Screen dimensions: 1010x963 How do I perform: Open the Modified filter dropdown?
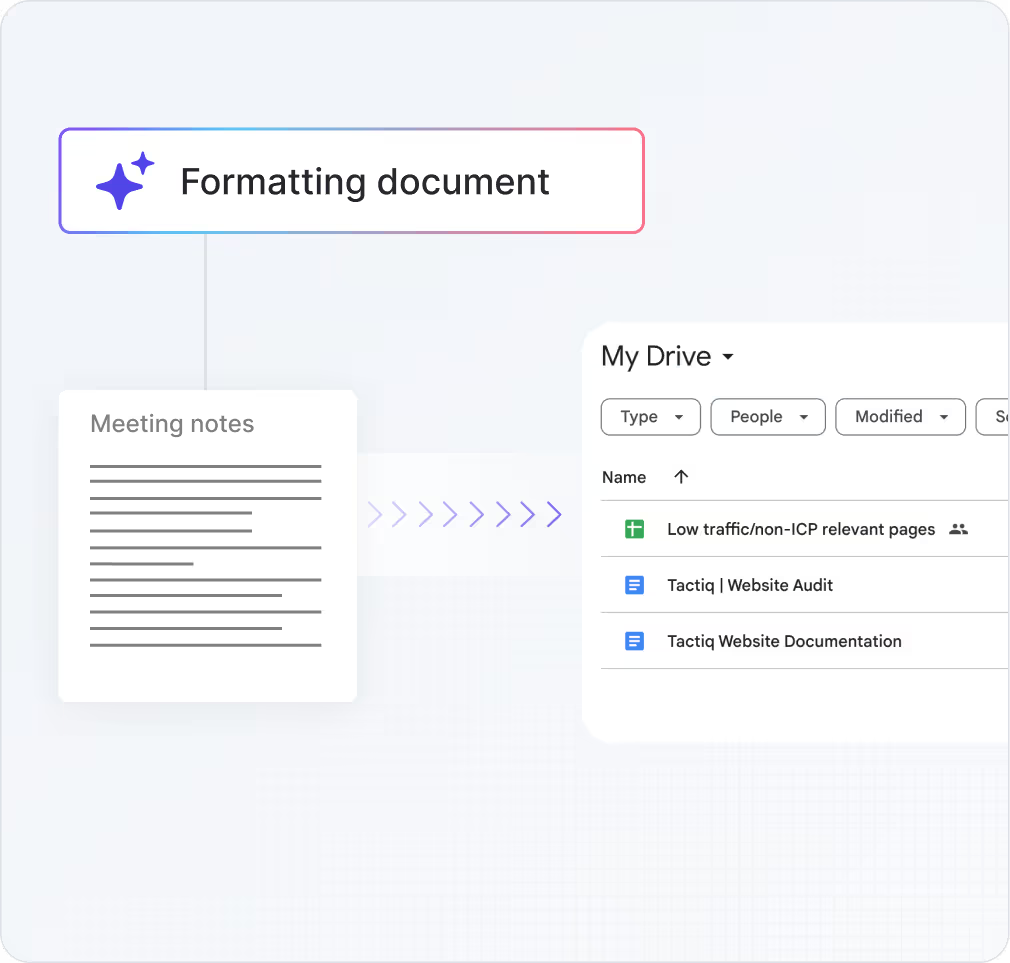[900, 417]
